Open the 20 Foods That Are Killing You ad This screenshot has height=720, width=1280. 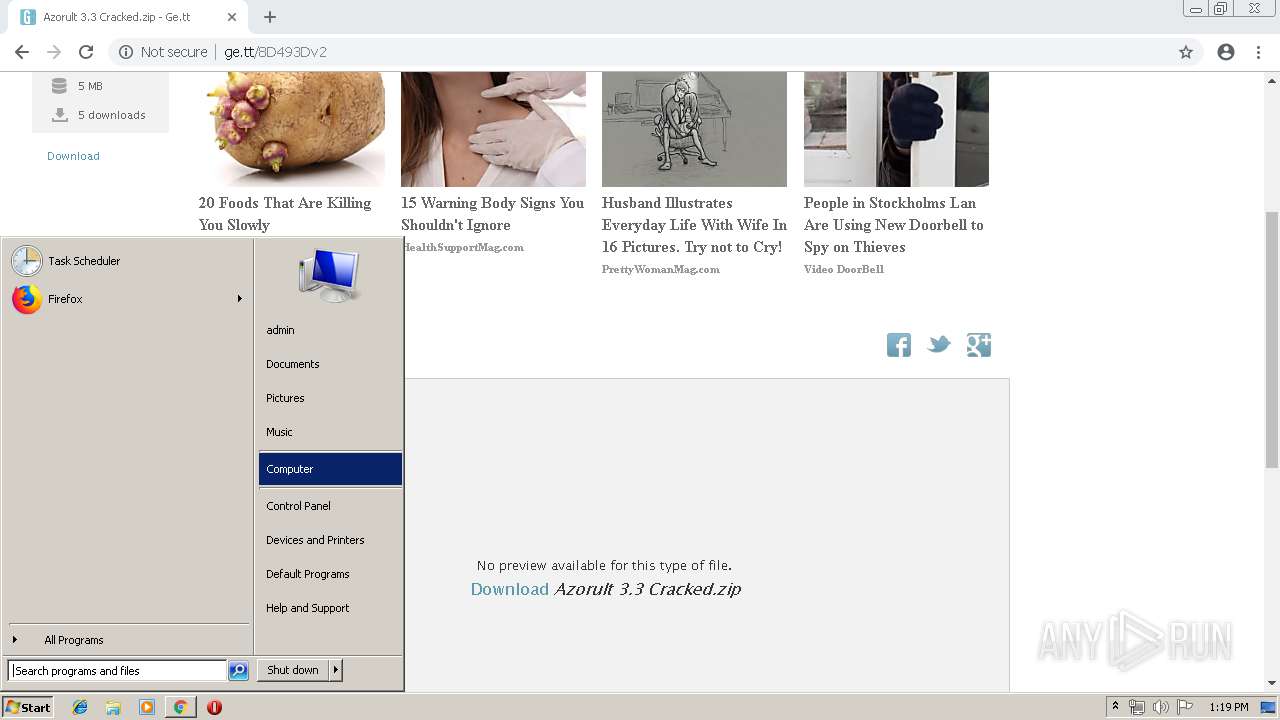click(285, 214)
